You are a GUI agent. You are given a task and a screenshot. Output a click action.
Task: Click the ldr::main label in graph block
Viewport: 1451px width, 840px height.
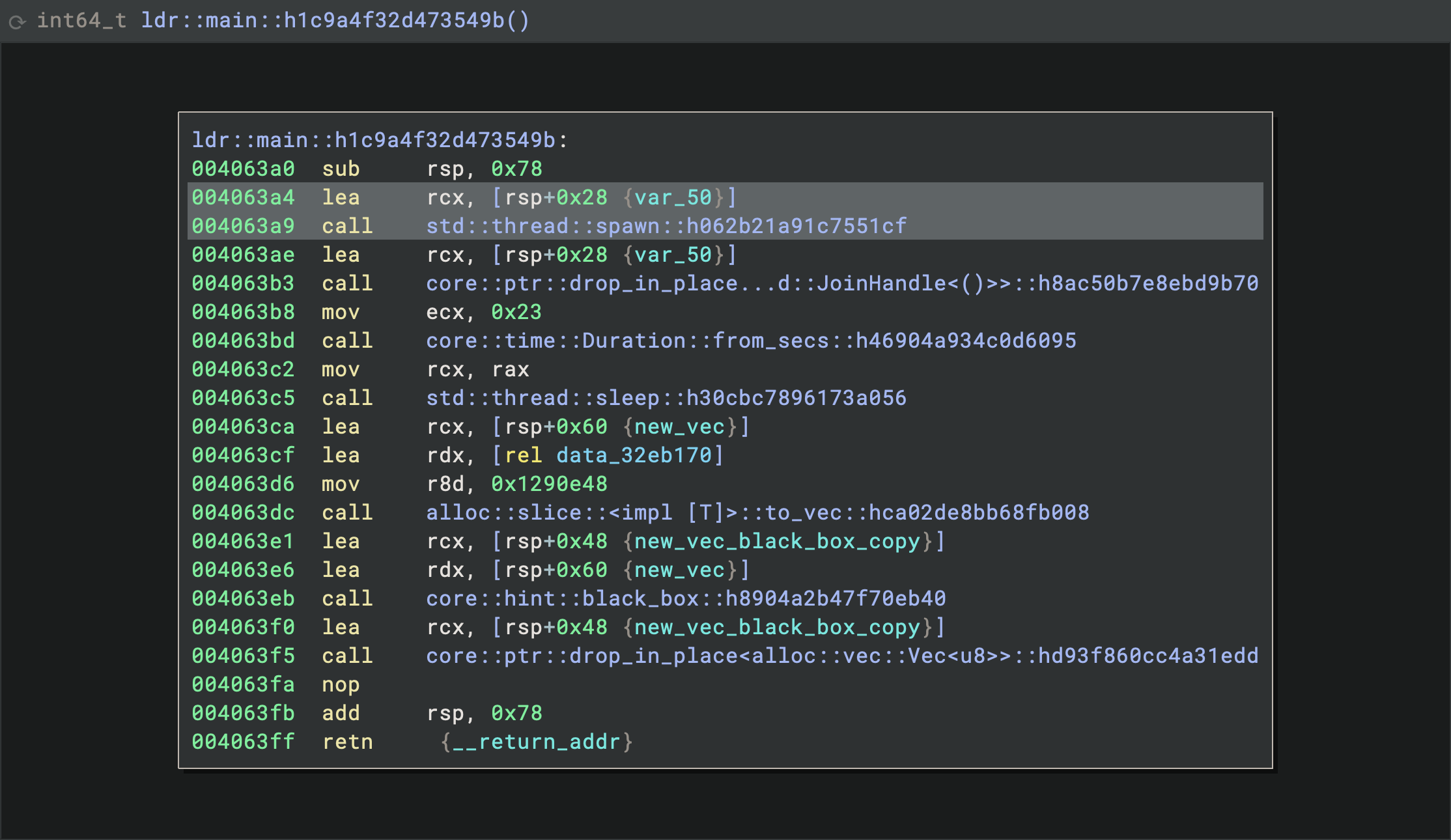point(380,140)
